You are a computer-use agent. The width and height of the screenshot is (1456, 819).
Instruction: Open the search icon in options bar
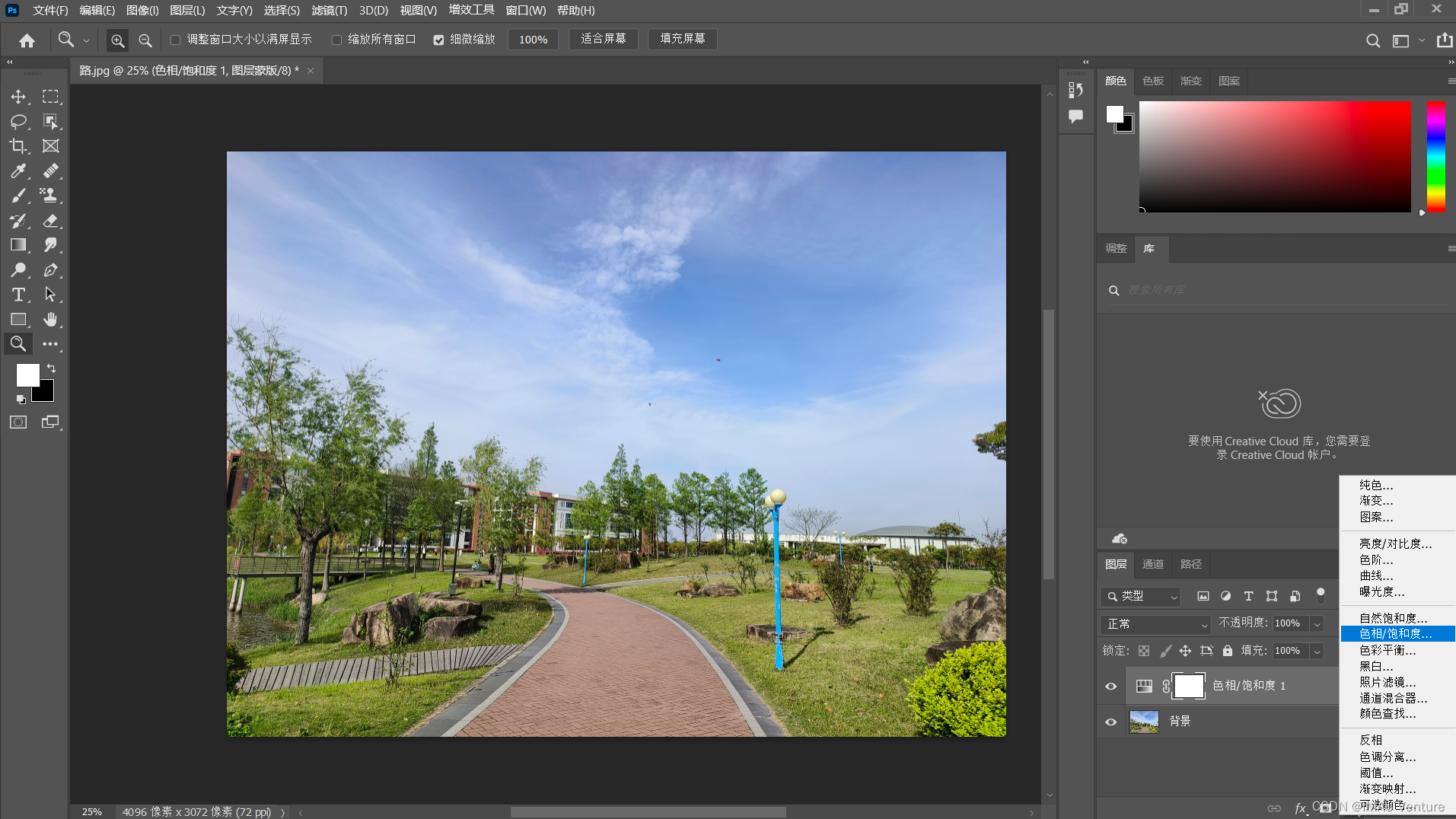[x=1372, y=40]
